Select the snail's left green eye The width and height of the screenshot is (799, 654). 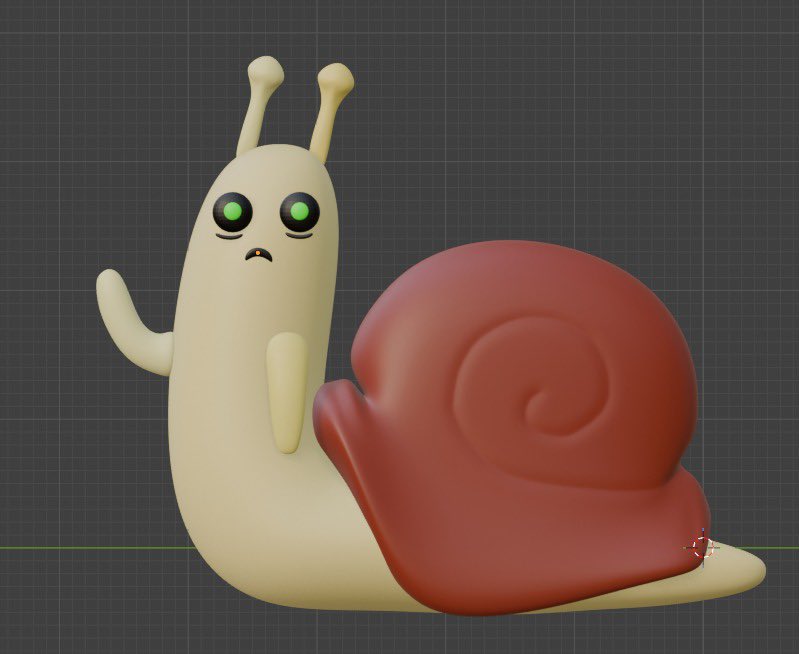pos(232,211)
